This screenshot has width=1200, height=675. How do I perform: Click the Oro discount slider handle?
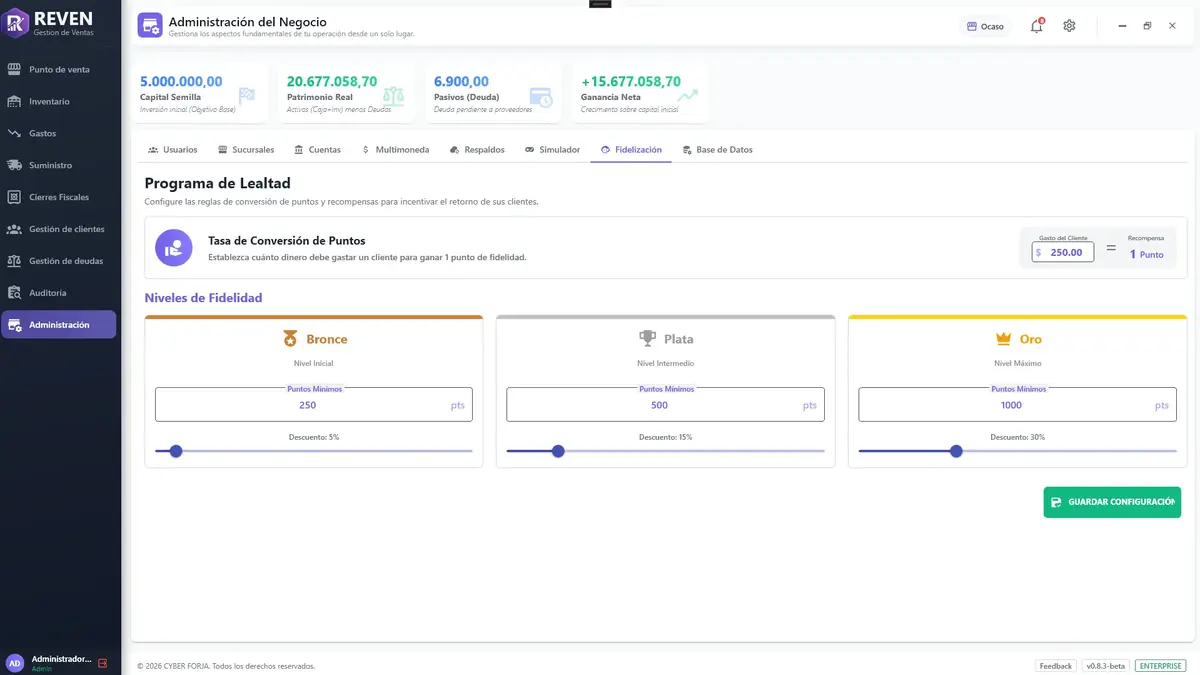coord(956,451)
